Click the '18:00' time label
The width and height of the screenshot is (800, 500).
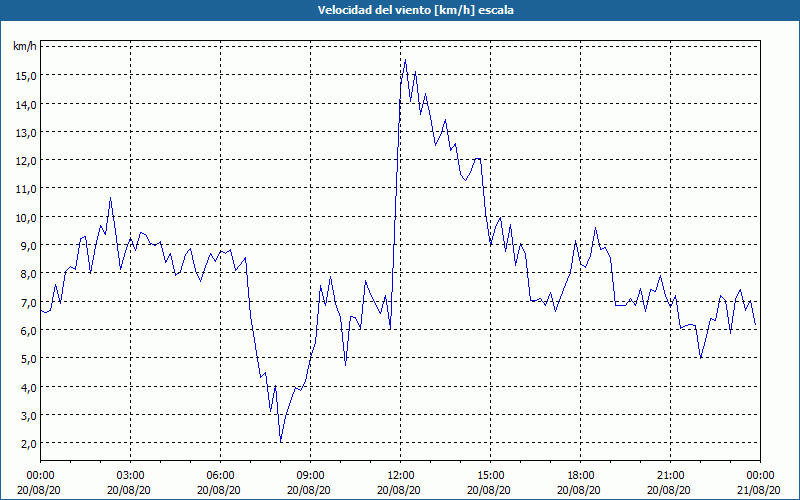(x=580, y=476)
